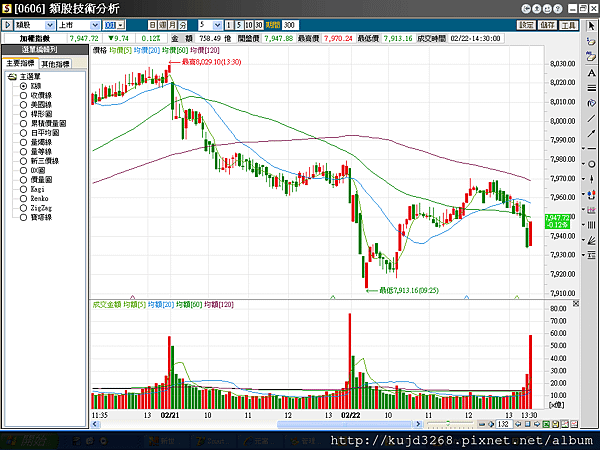The width and height of the screenshot is (600, 450).
Task: Open the 上市 market dropdown
Action: pyautogui.click(x=95, y=25)
